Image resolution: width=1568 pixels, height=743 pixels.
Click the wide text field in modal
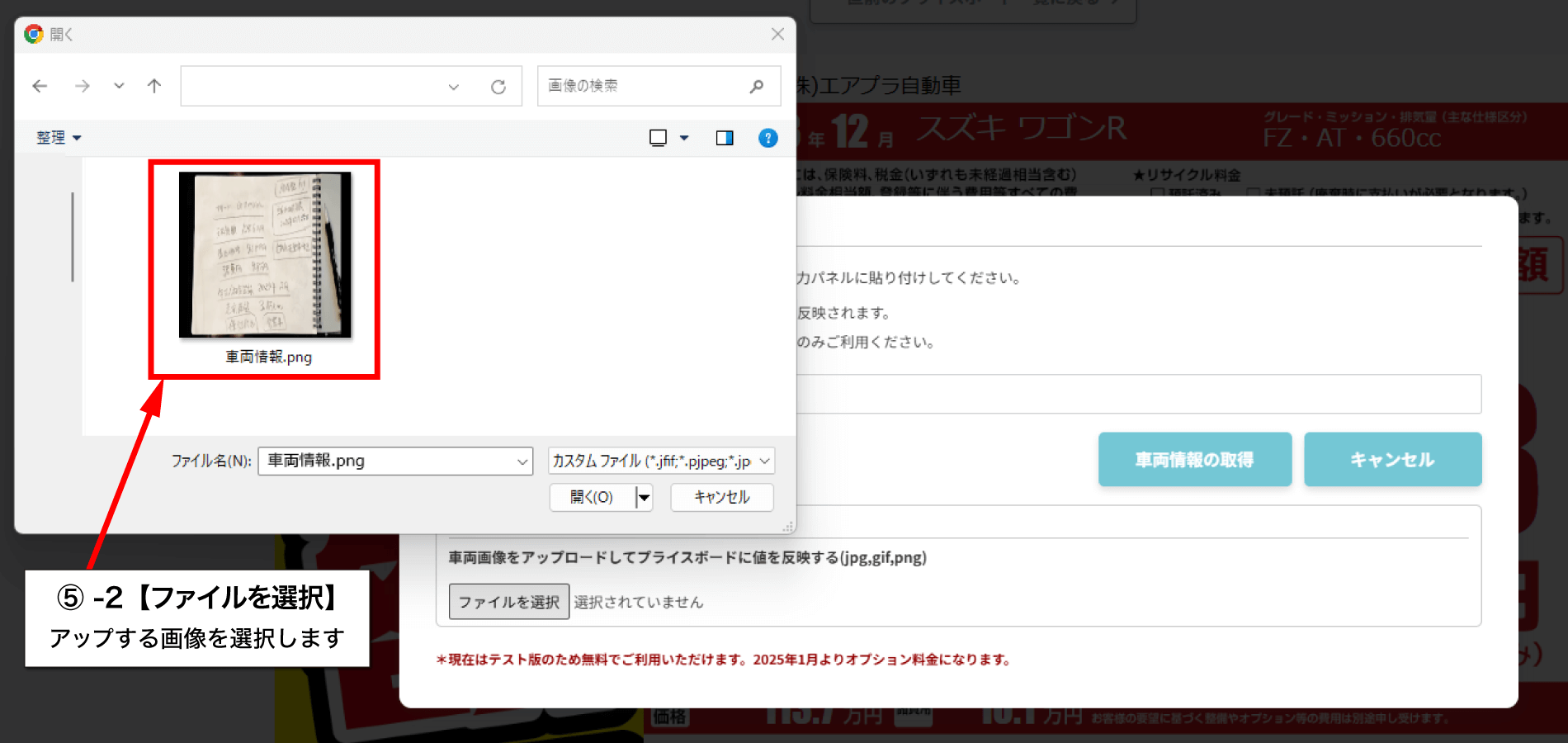1139,394
